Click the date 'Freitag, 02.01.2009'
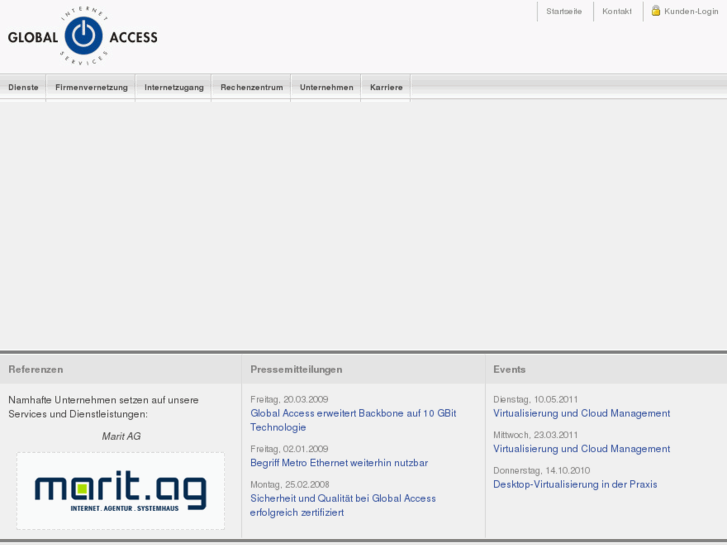This screenshot has height=545, width=727. [x=289, y=449]
